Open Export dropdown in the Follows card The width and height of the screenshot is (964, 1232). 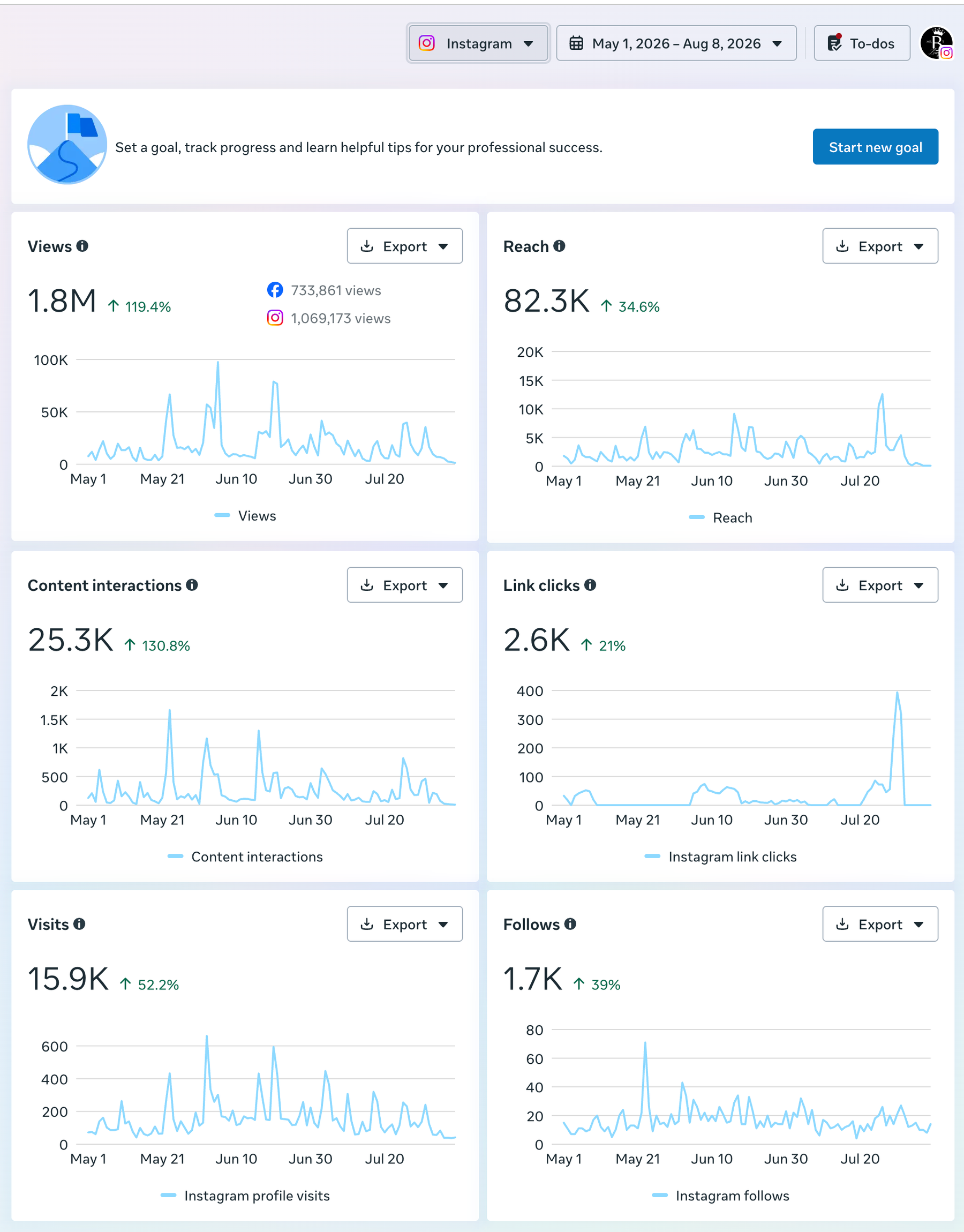[880, 923]
